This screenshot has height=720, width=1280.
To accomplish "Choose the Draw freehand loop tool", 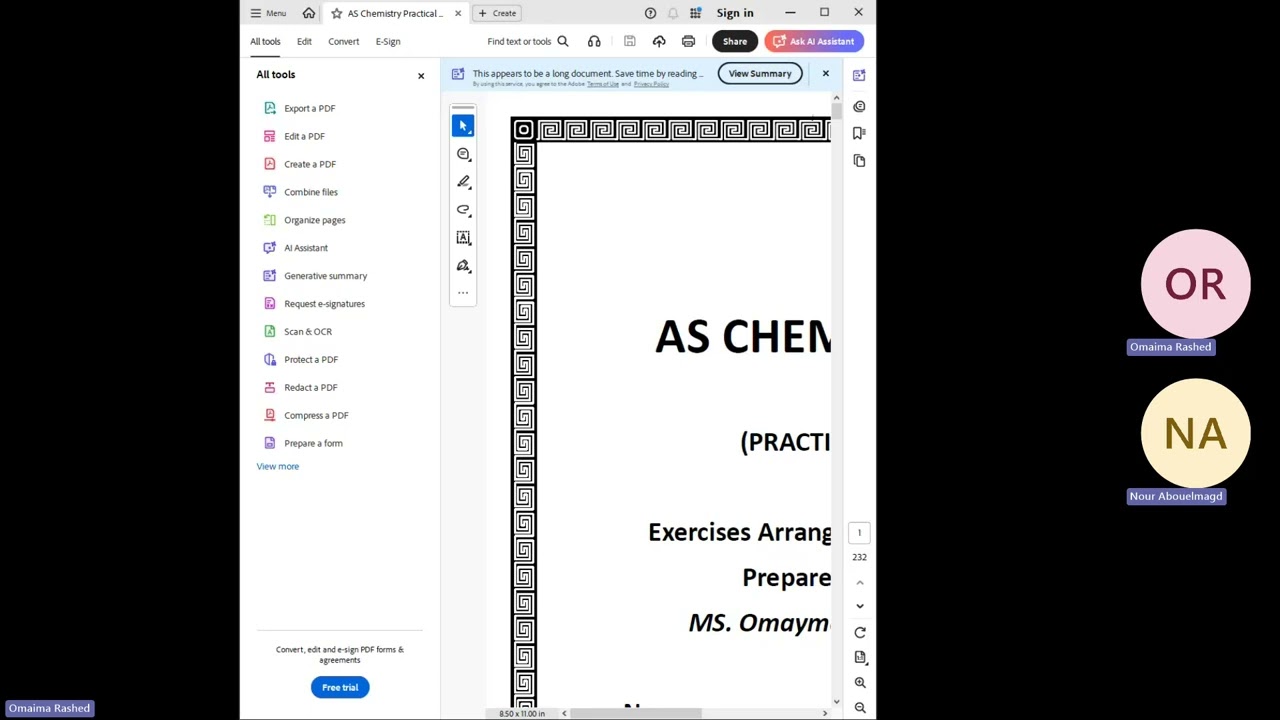I will point(463,210).
